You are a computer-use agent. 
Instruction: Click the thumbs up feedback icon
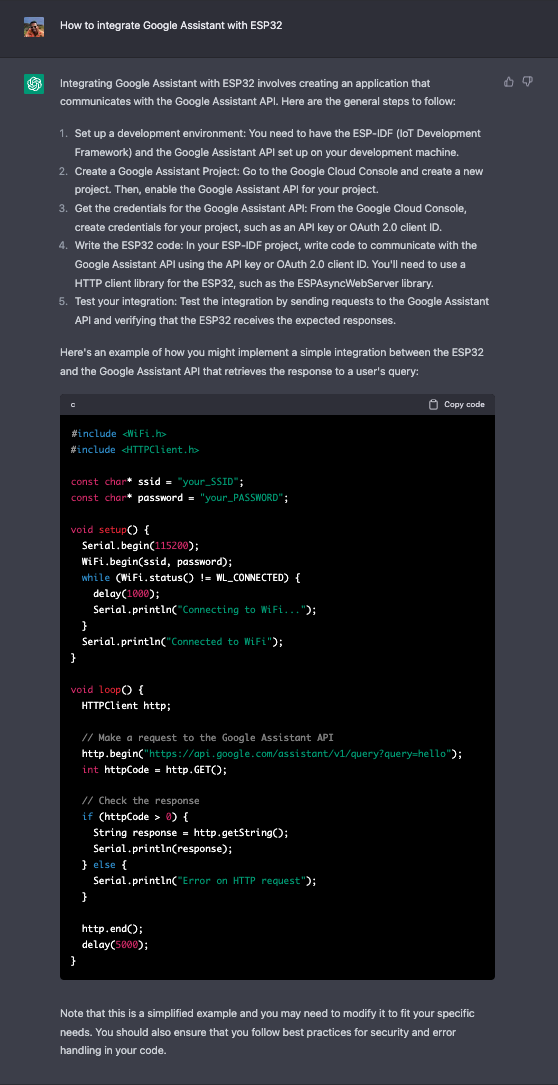coord(509,82)
